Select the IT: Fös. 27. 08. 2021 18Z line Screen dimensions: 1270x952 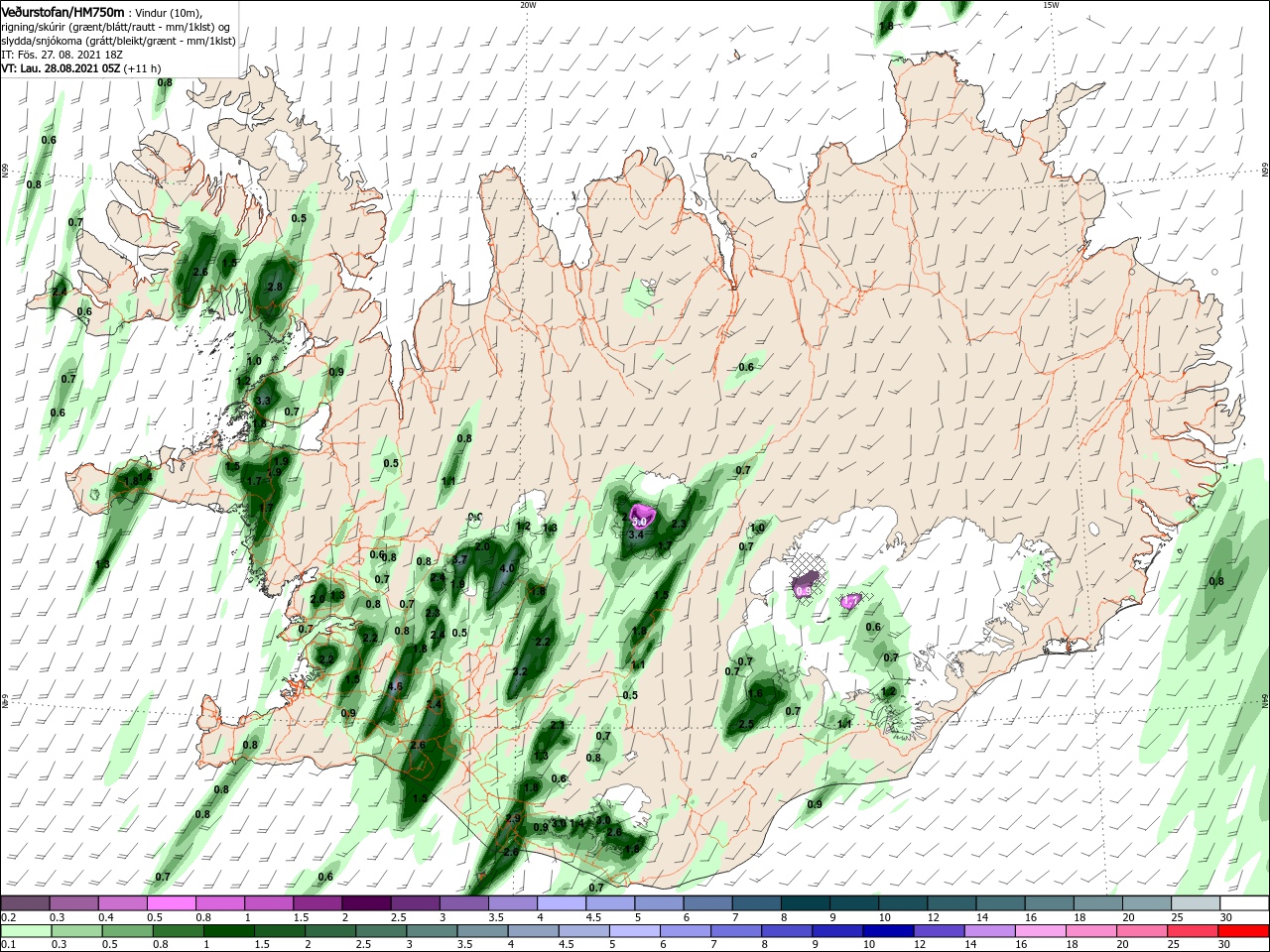pyautogui.click(x=62, y=55)
